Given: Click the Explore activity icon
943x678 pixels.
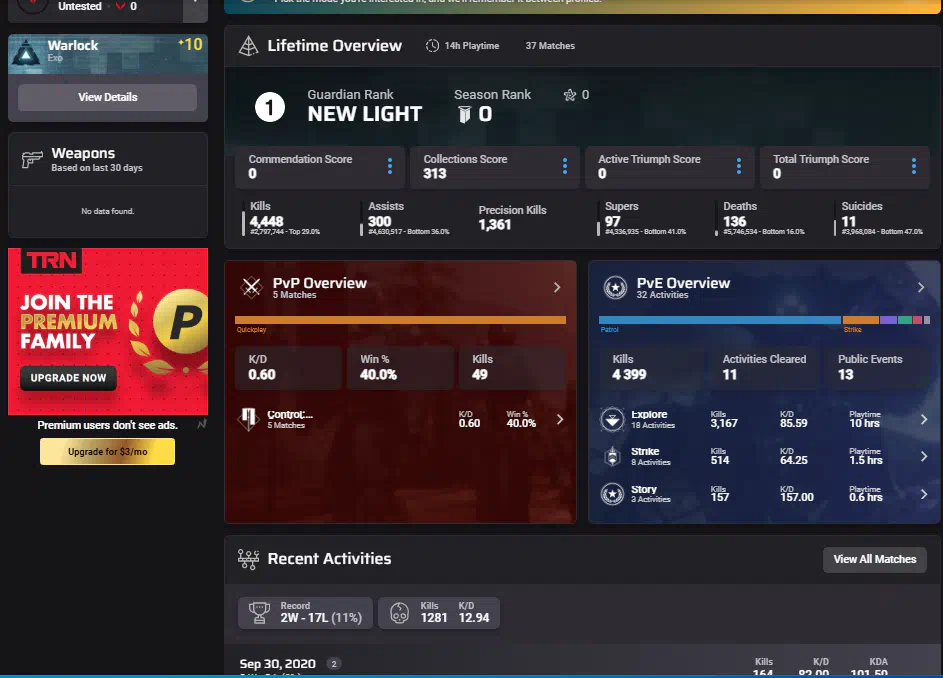Looking at the screenshot, I should pyautogui.click(x=612, y=420).
